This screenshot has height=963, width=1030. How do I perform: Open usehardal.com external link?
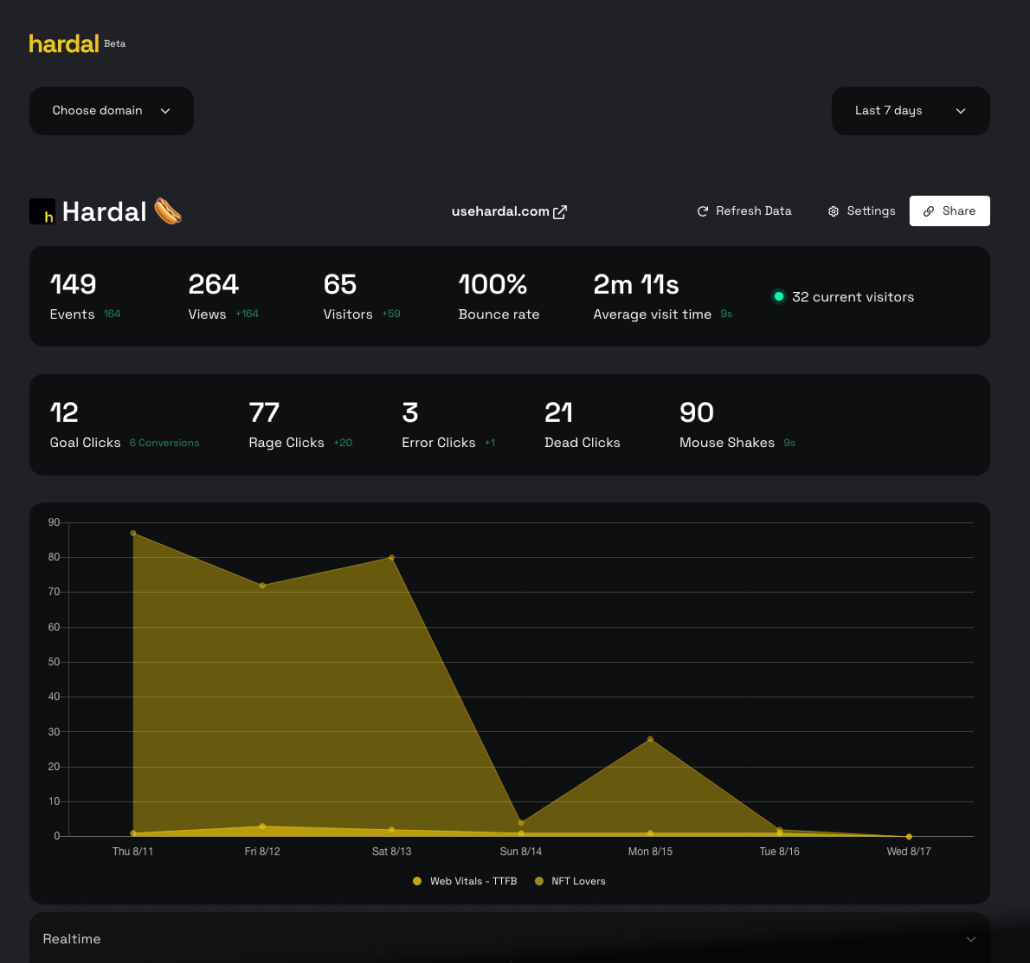click(x=508, y=212)
